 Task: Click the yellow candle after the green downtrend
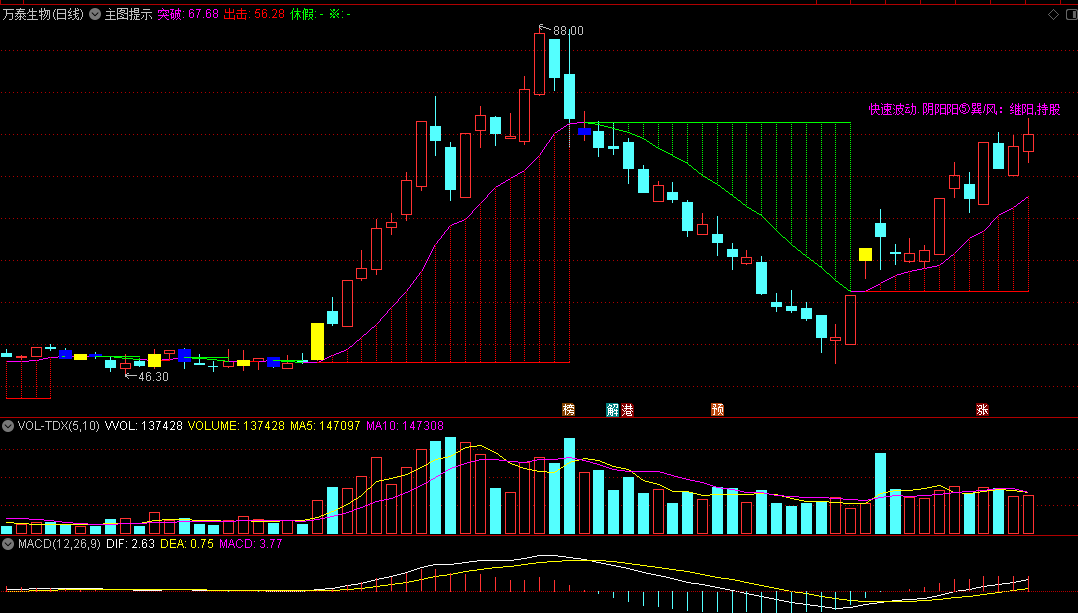click(x=866, y=254)
